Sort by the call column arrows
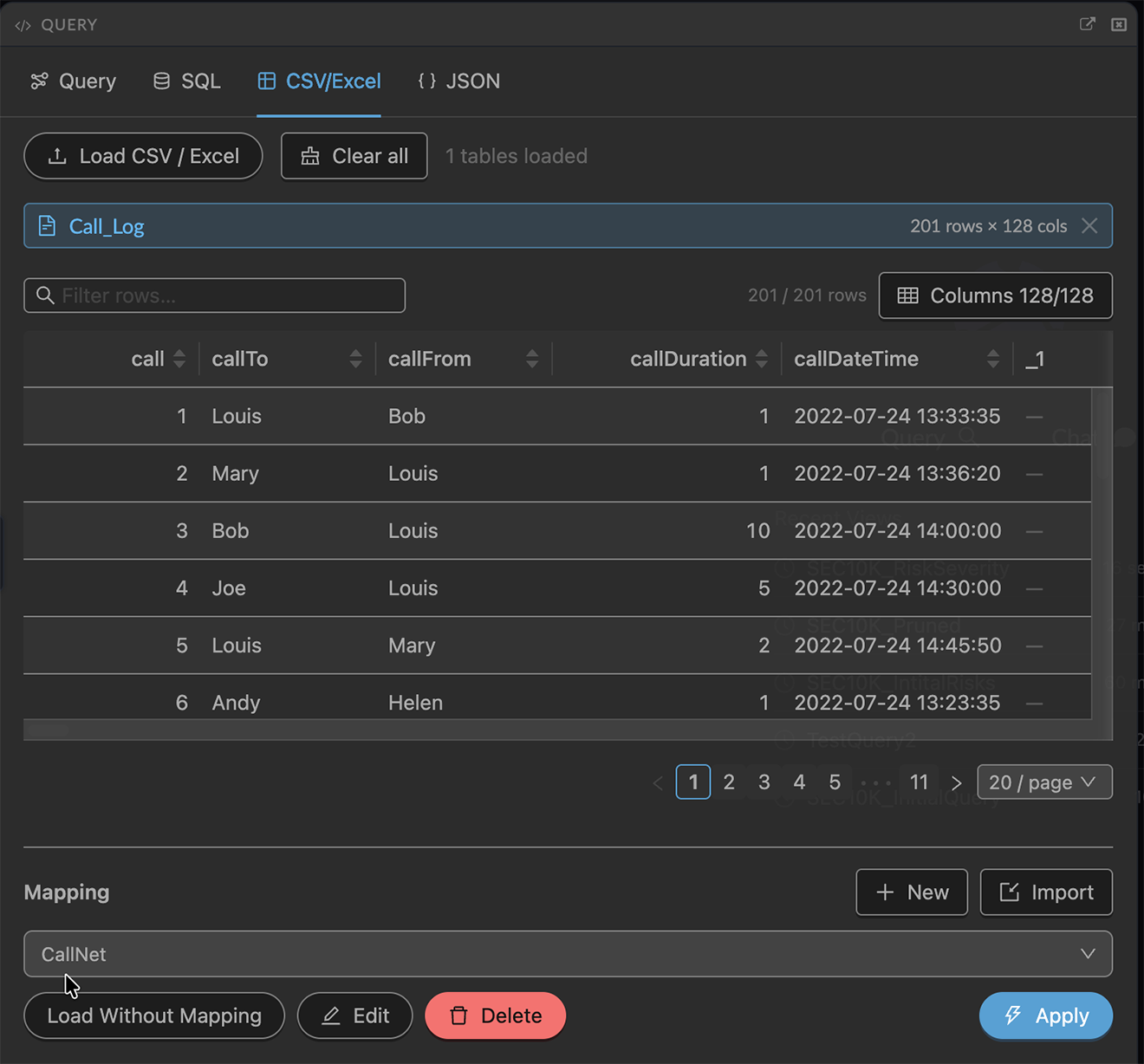The width and height of the screenshot is (1144, 1064). 179,359
